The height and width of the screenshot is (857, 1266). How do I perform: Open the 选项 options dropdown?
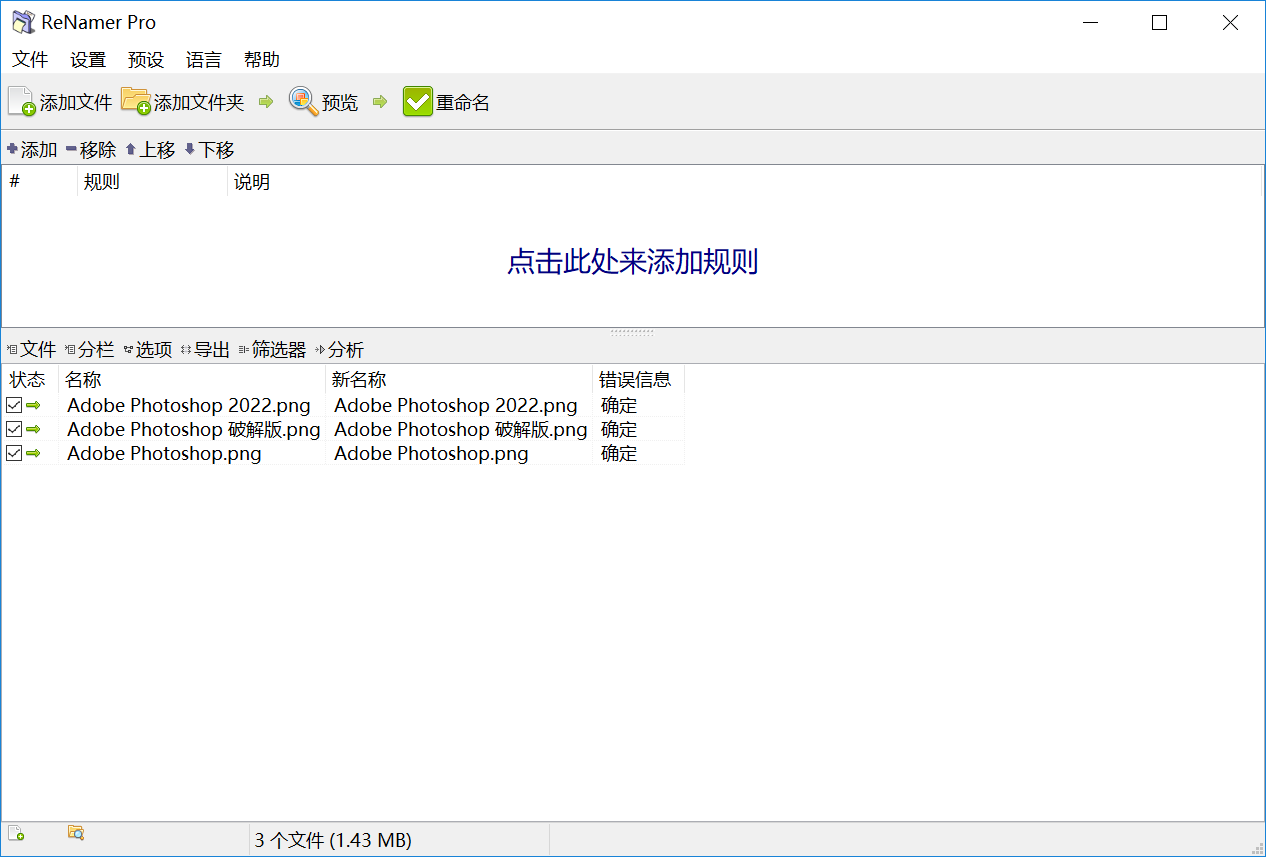click(147, 349)
